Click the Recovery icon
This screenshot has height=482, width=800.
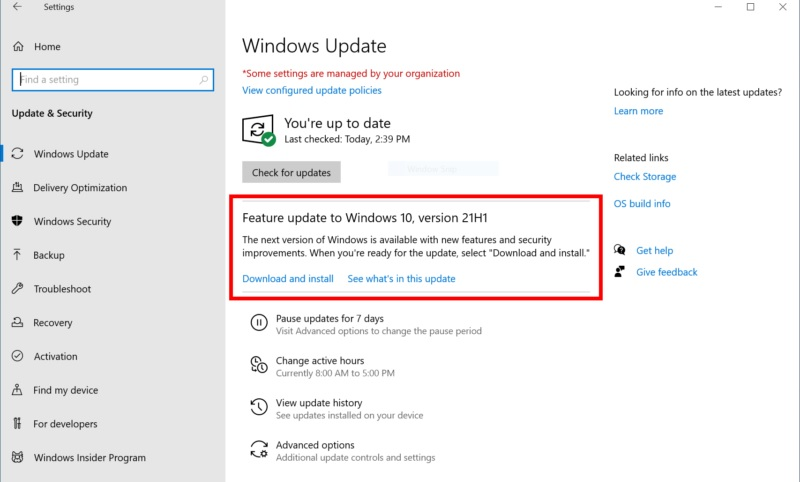pos(17,322)
